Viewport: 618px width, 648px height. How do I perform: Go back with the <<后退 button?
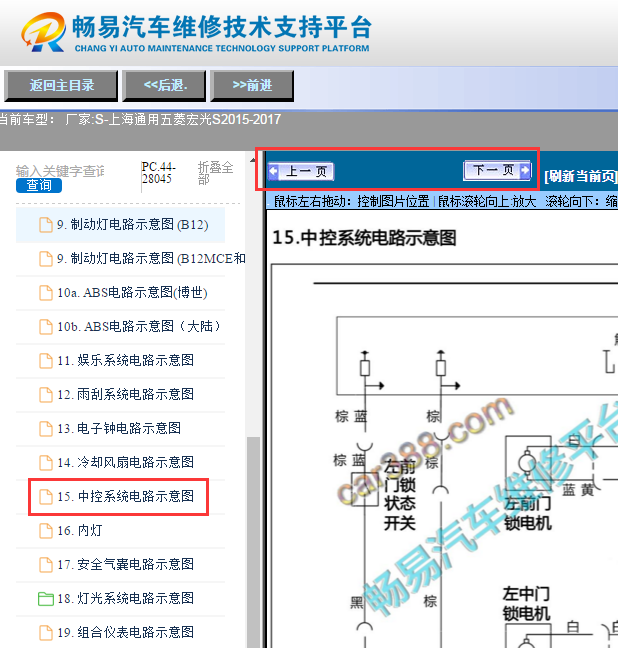click(x=165, y=86)
